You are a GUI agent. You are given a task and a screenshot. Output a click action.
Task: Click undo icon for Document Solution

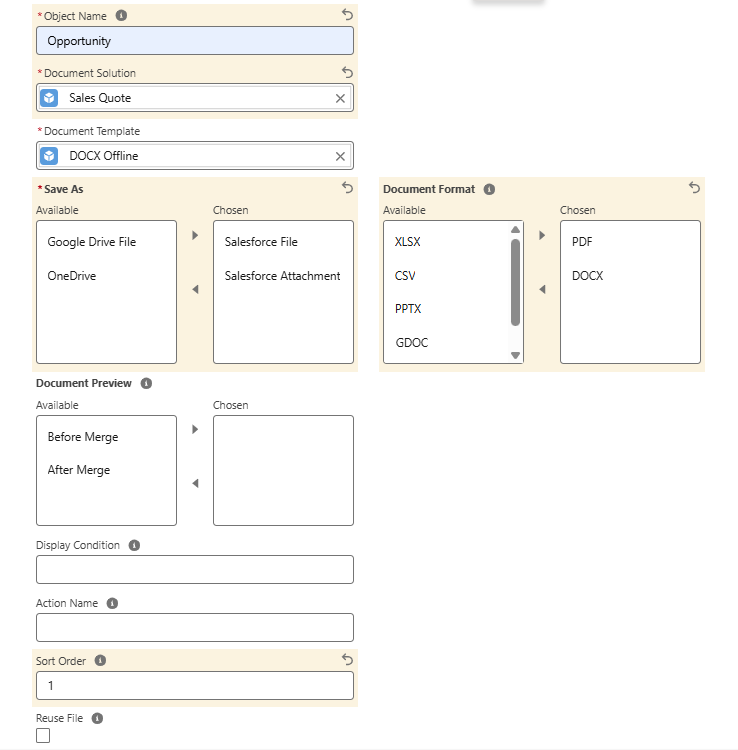347,73
